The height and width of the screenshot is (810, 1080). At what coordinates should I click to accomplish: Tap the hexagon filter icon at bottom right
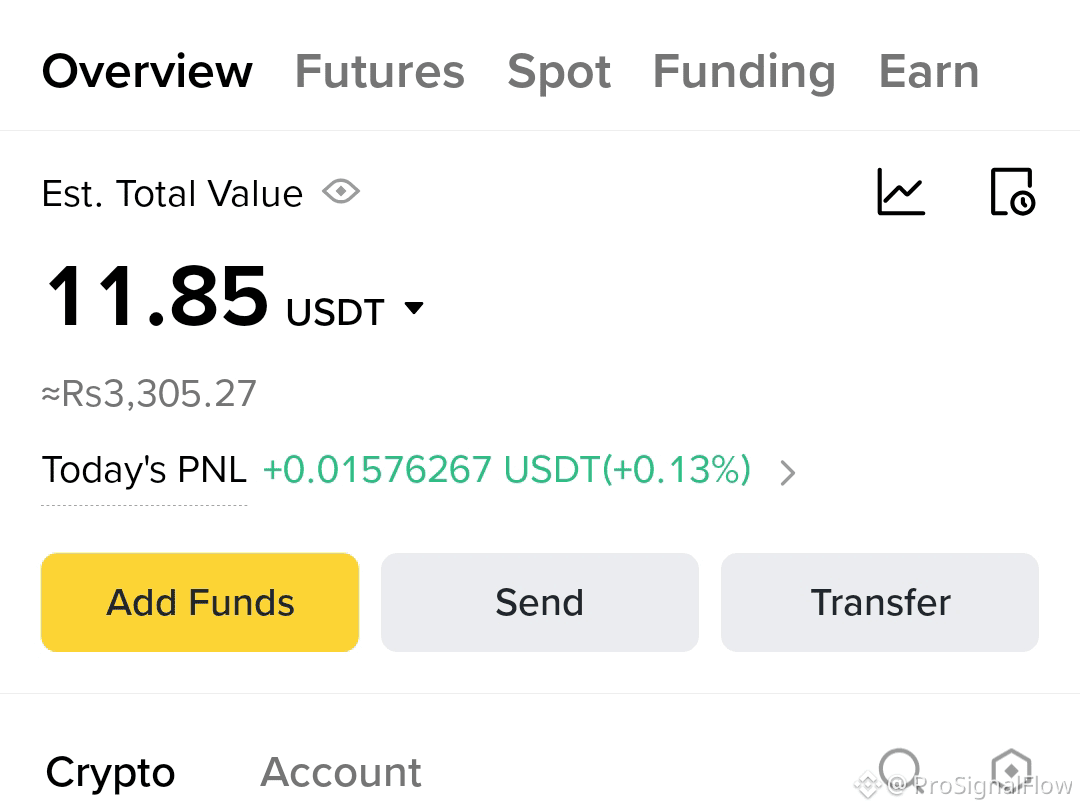(x=1011, y=769)
